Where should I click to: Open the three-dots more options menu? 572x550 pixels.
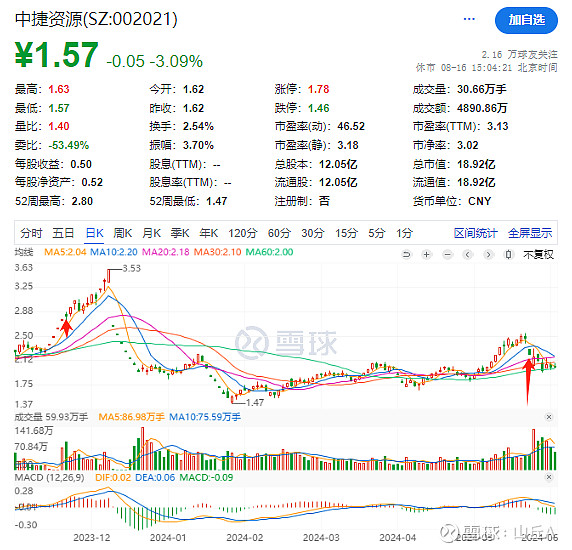coord(469,19)
